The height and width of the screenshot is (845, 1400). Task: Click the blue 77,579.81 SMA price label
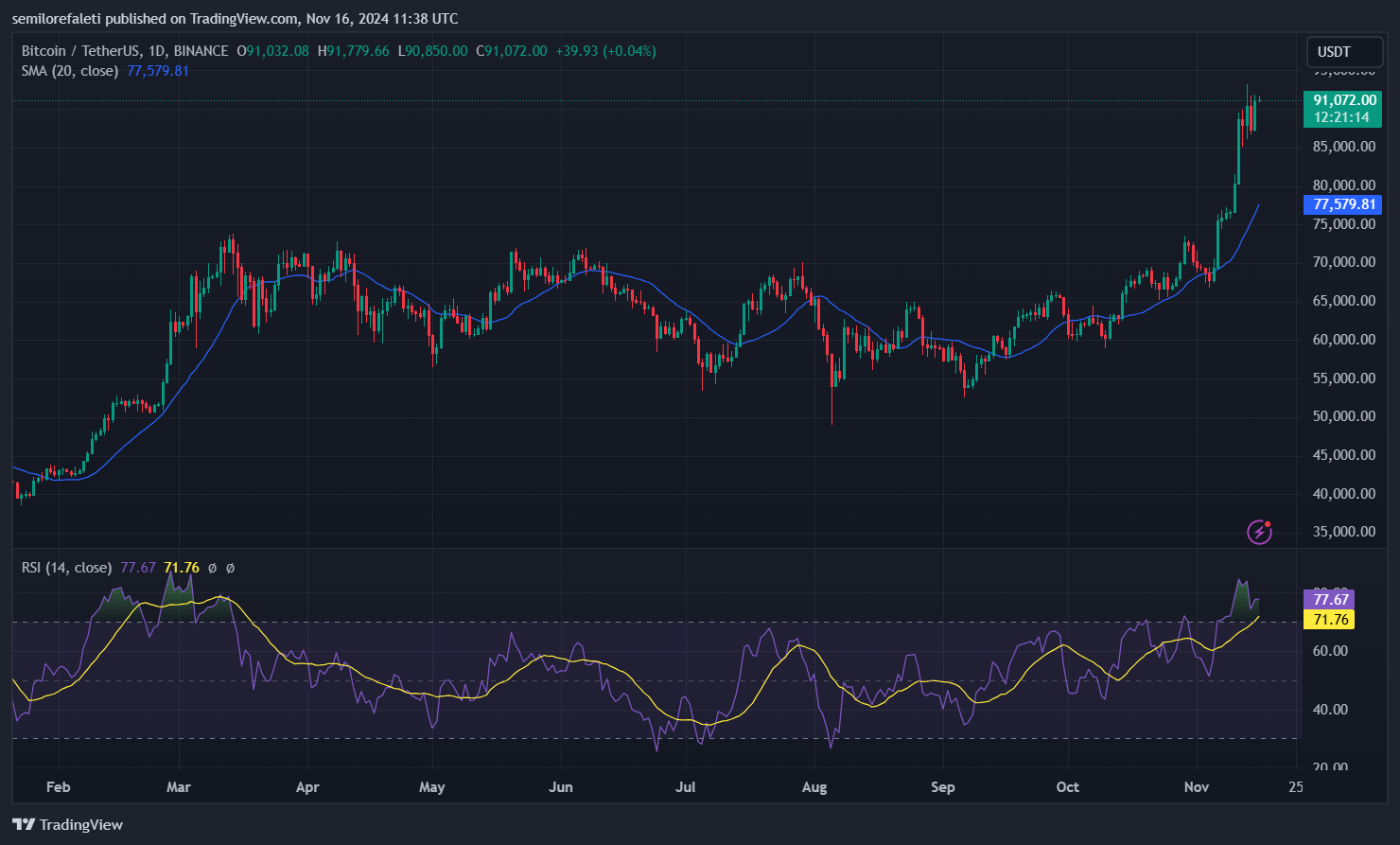[x=1344, y=204]
